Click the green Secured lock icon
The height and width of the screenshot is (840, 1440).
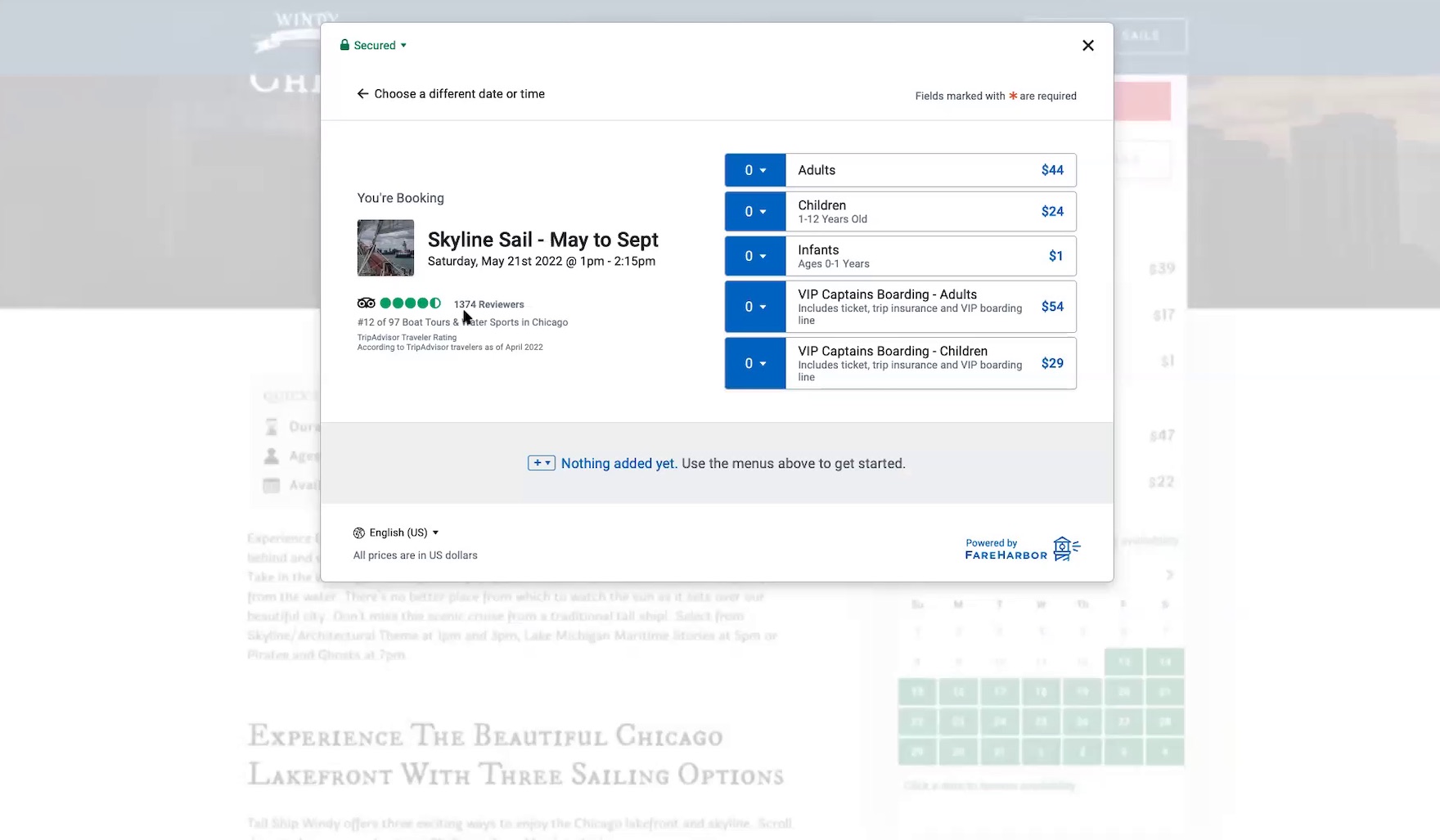coord(344,45)
